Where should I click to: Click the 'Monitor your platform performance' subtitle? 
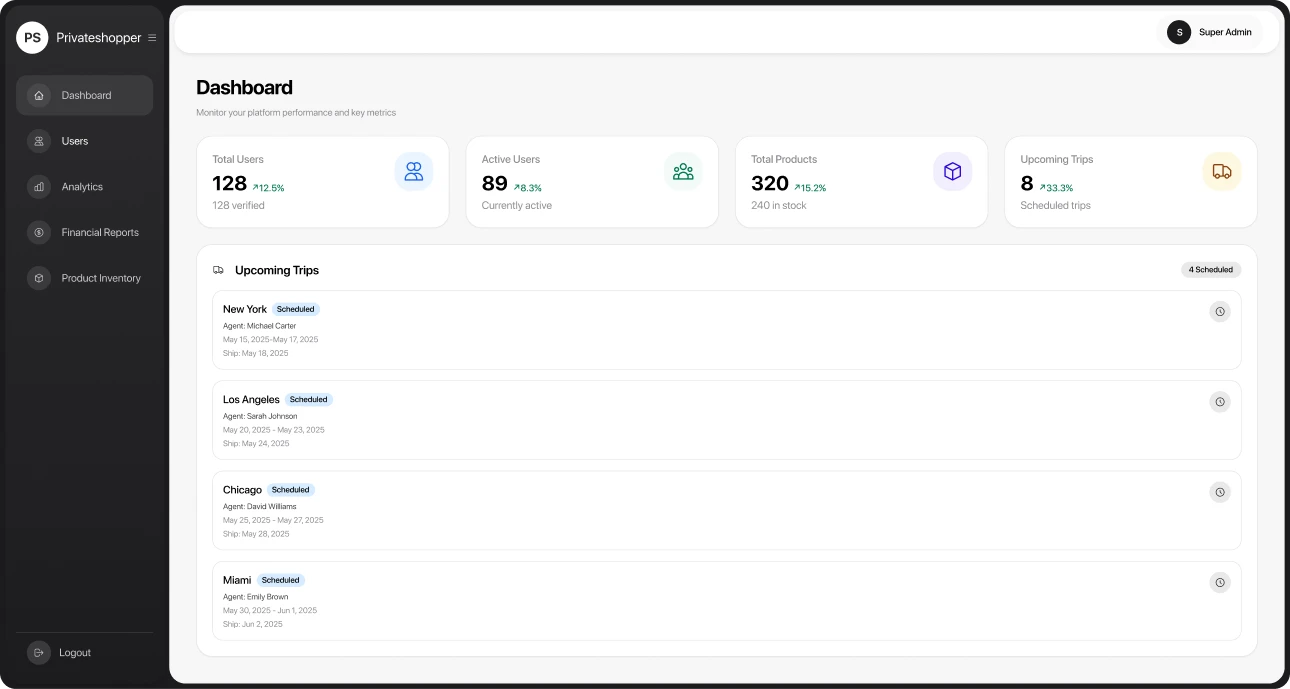coord(296,113)
